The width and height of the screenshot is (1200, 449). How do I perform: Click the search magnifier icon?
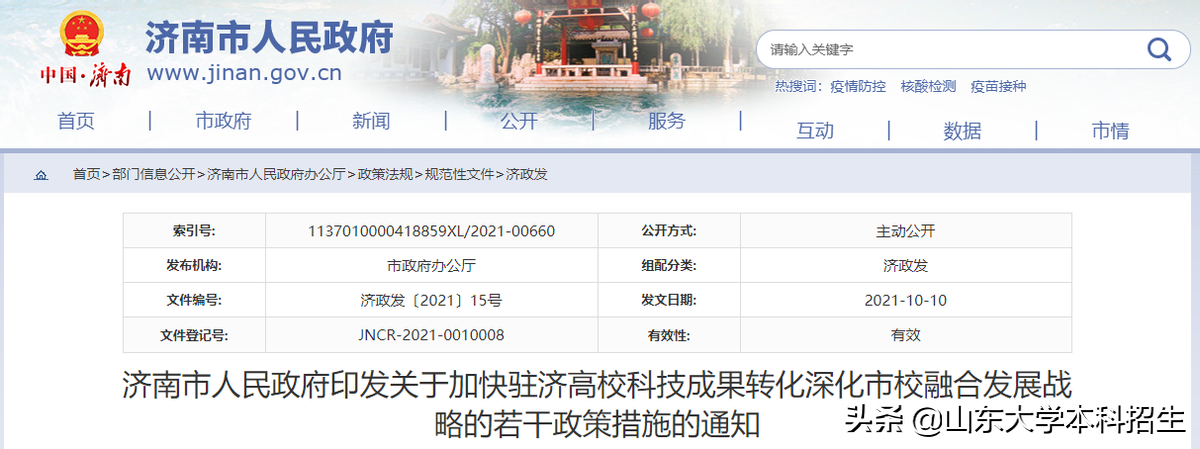click(x=1158, y=49)
